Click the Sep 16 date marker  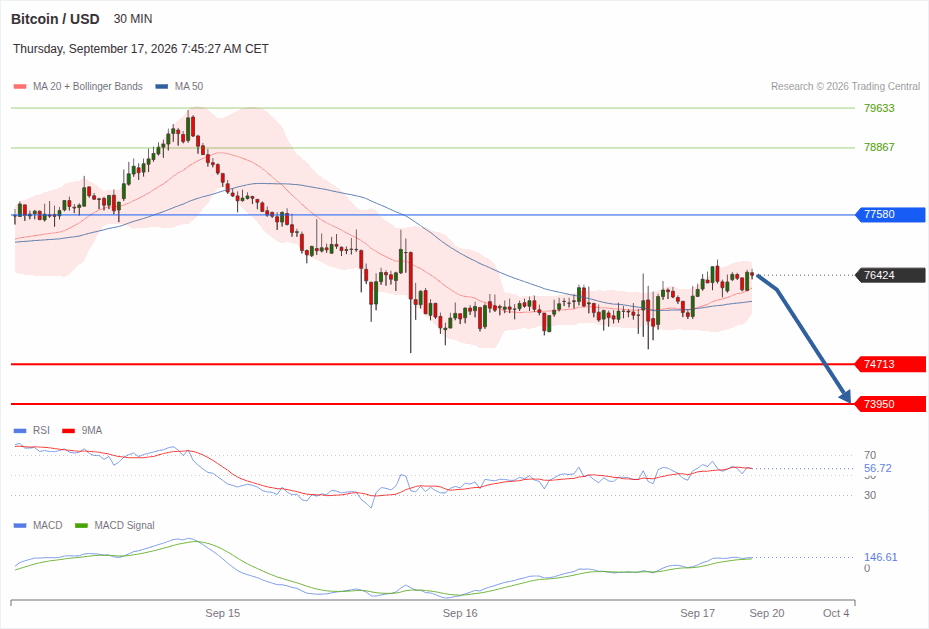(x=460, y=613)
